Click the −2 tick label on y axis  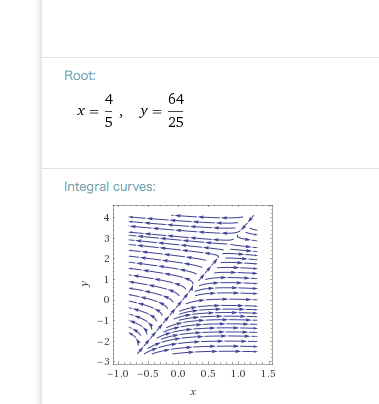[103, 341]
